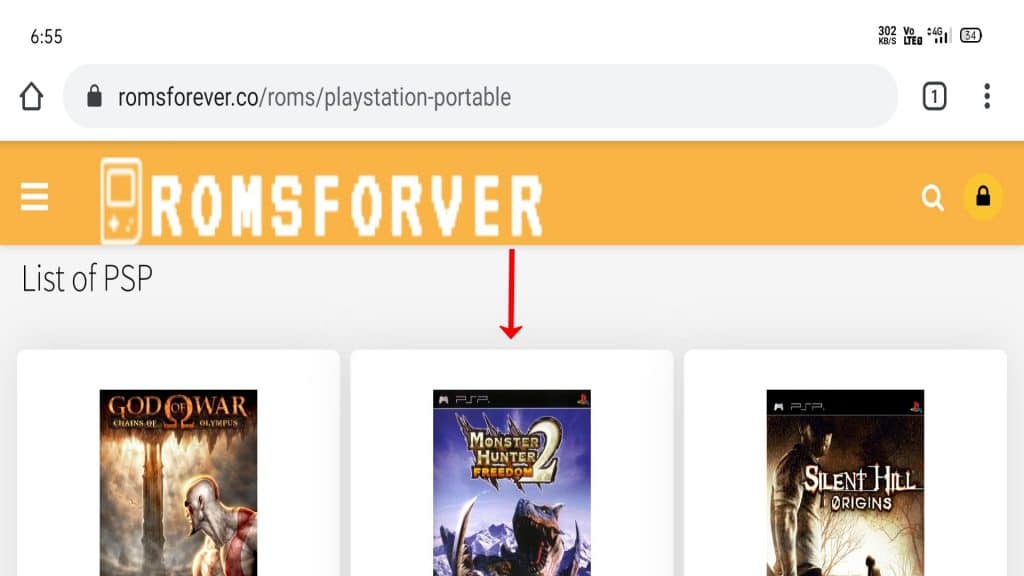Tap the battery indicator in status bar
The width and height of the screenshot is (1024, 576).
970,35
